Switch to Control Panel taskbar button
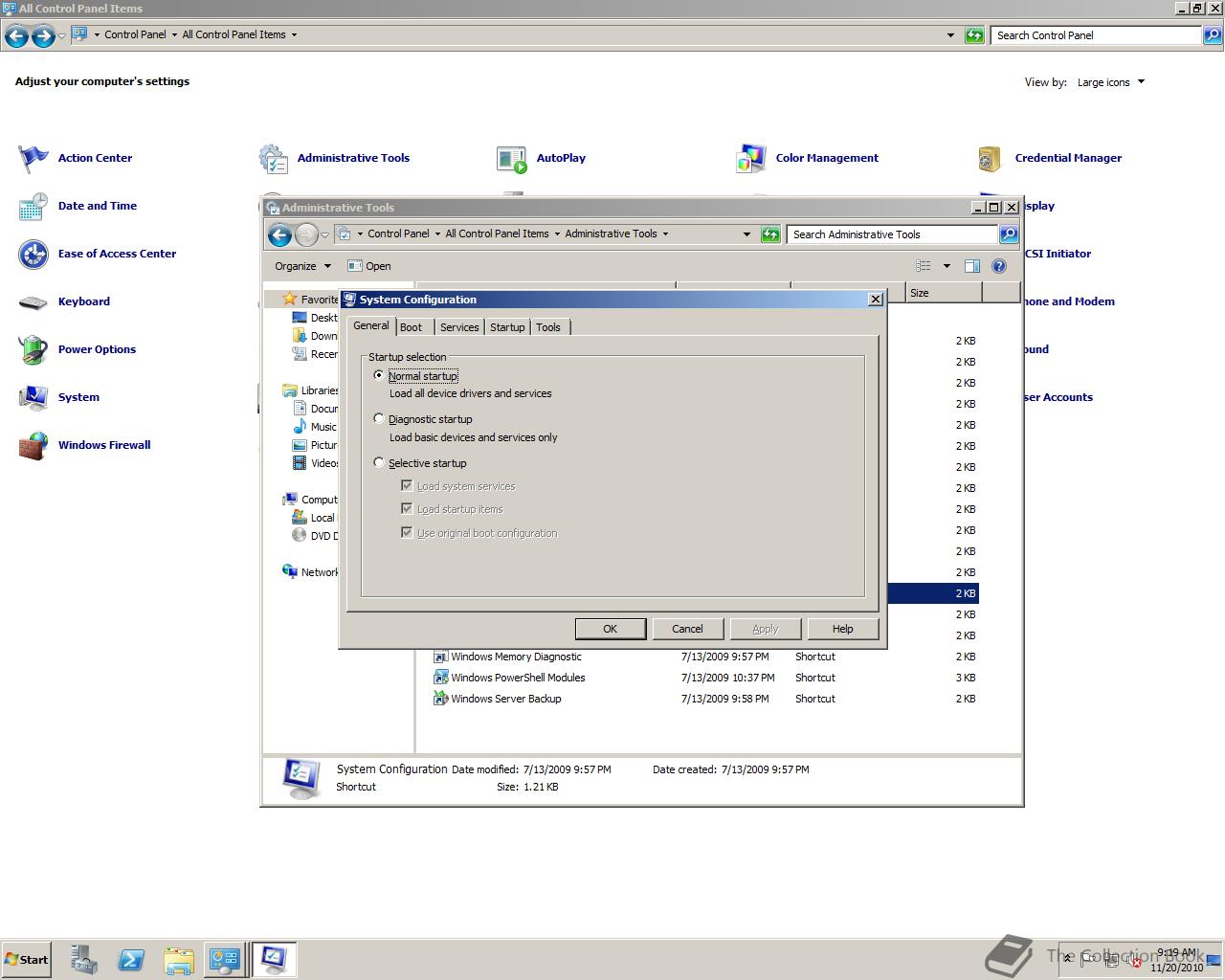This screenshot has height=980, width=1225. (225, 960)
